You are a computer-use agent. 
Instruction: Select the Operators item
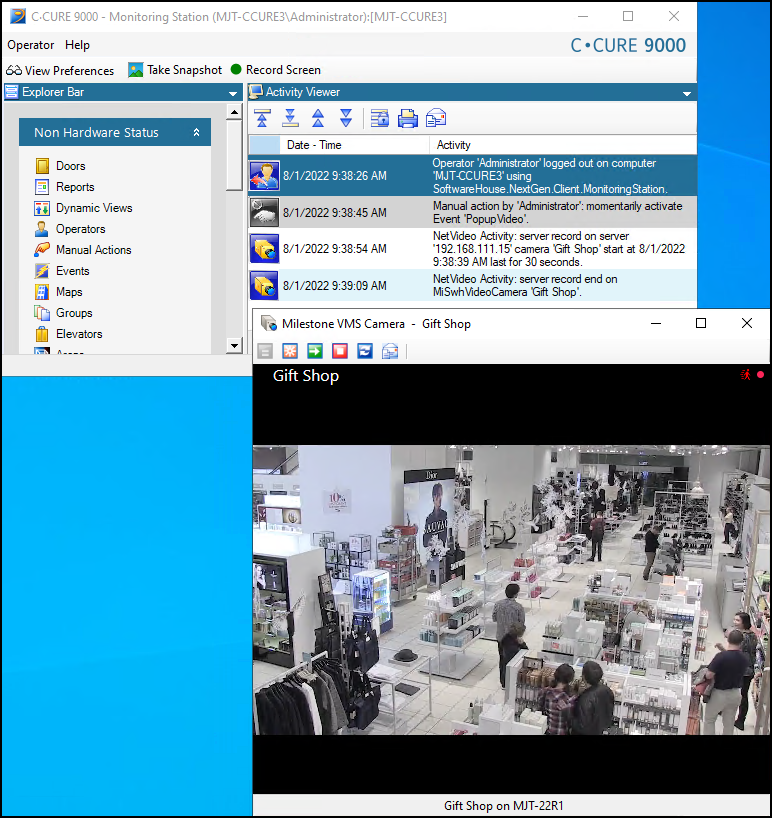[x=81, y=228]
